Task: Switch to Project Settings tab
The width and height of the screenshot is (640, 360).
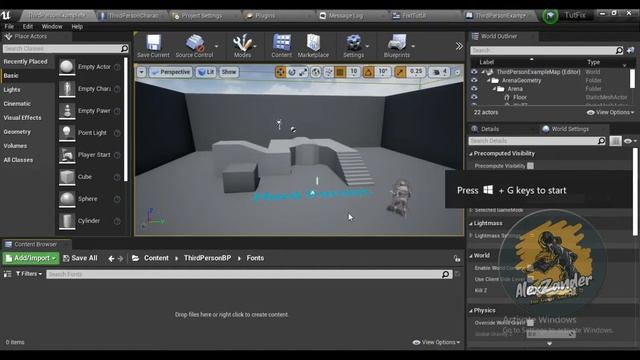Action: coord(202,16)
